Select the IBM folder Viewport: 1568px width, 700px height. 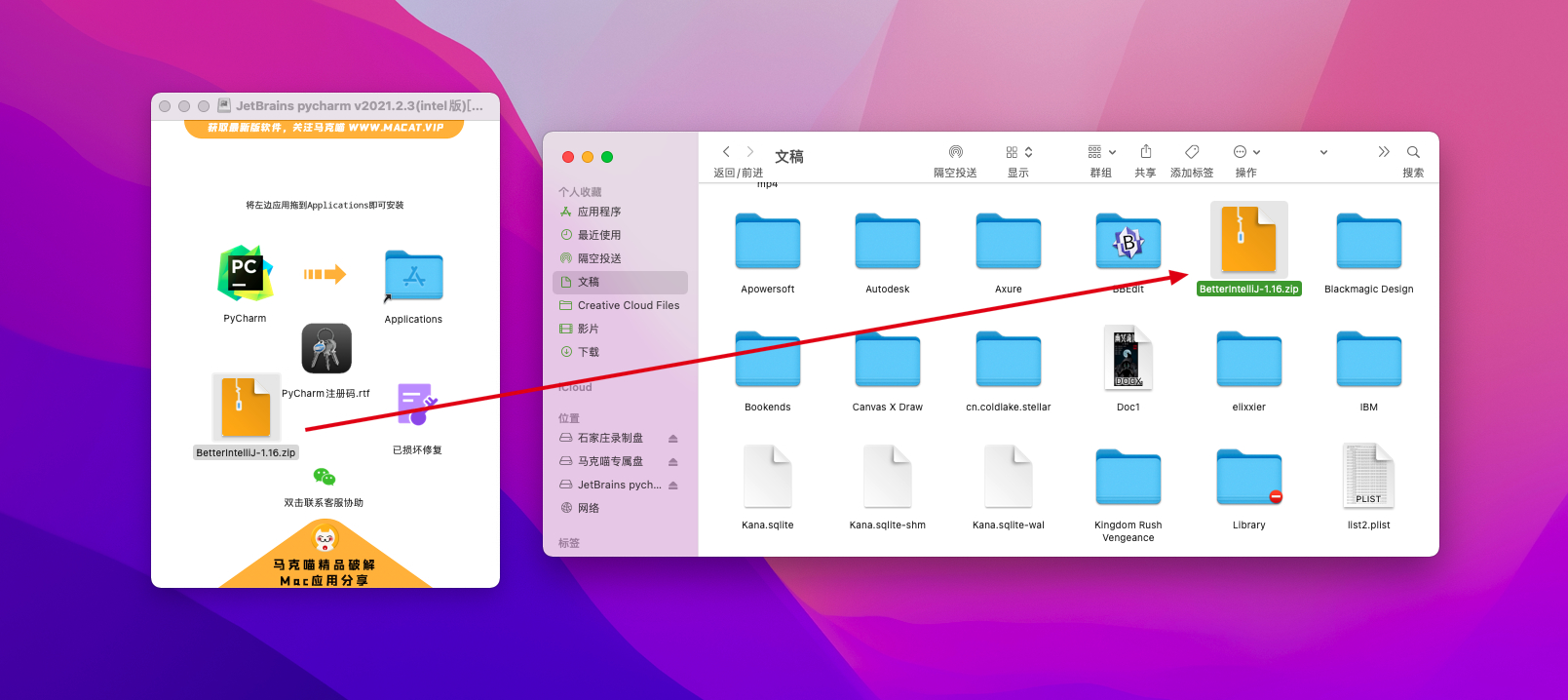(x=1369, y=360)
